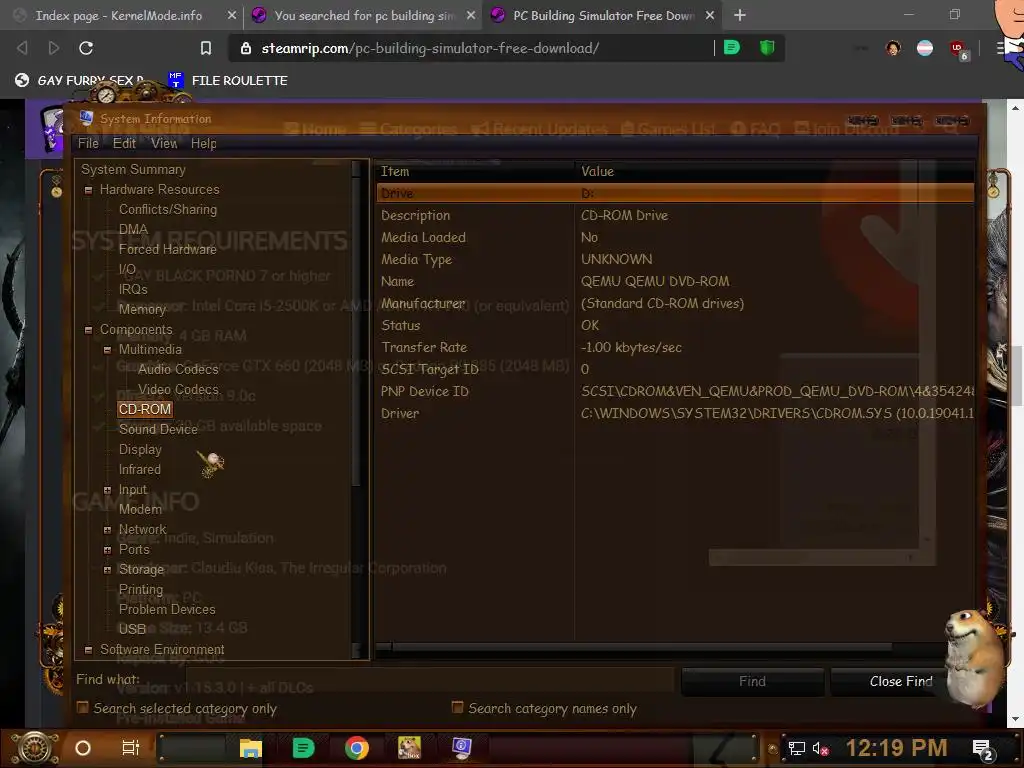Select the Display tree item
Screen dimensions: 1024x768
pyautogui.click(x=140, y=449)
